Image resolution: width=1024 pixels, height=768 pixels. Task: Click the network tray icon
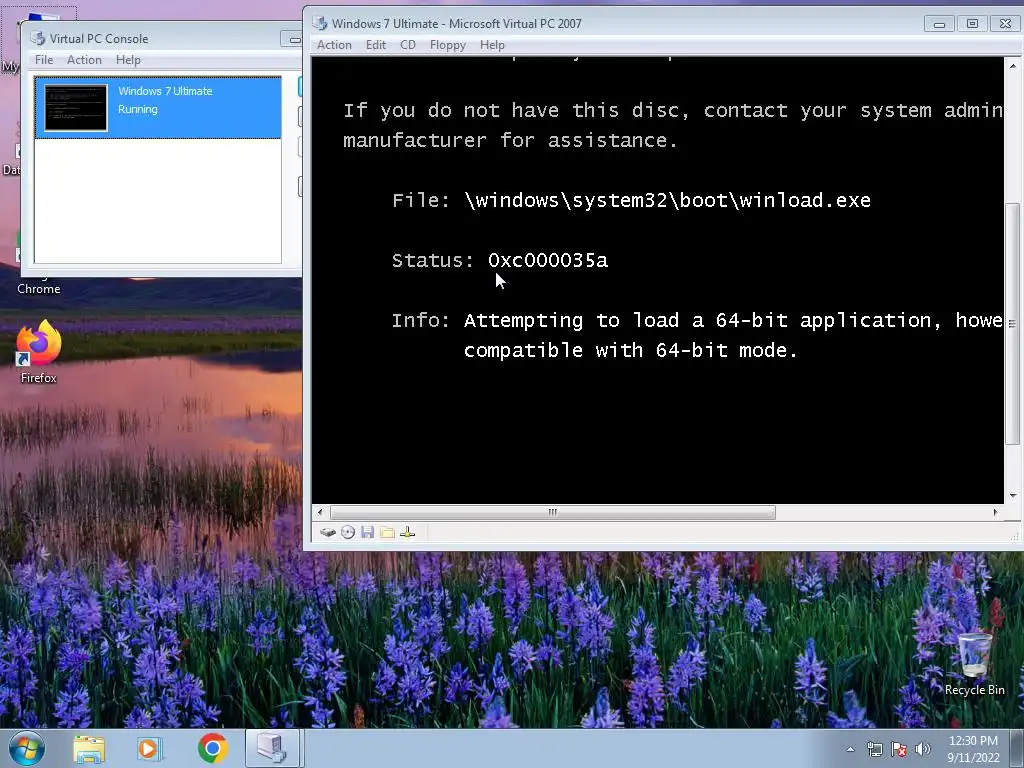(874, 749)
